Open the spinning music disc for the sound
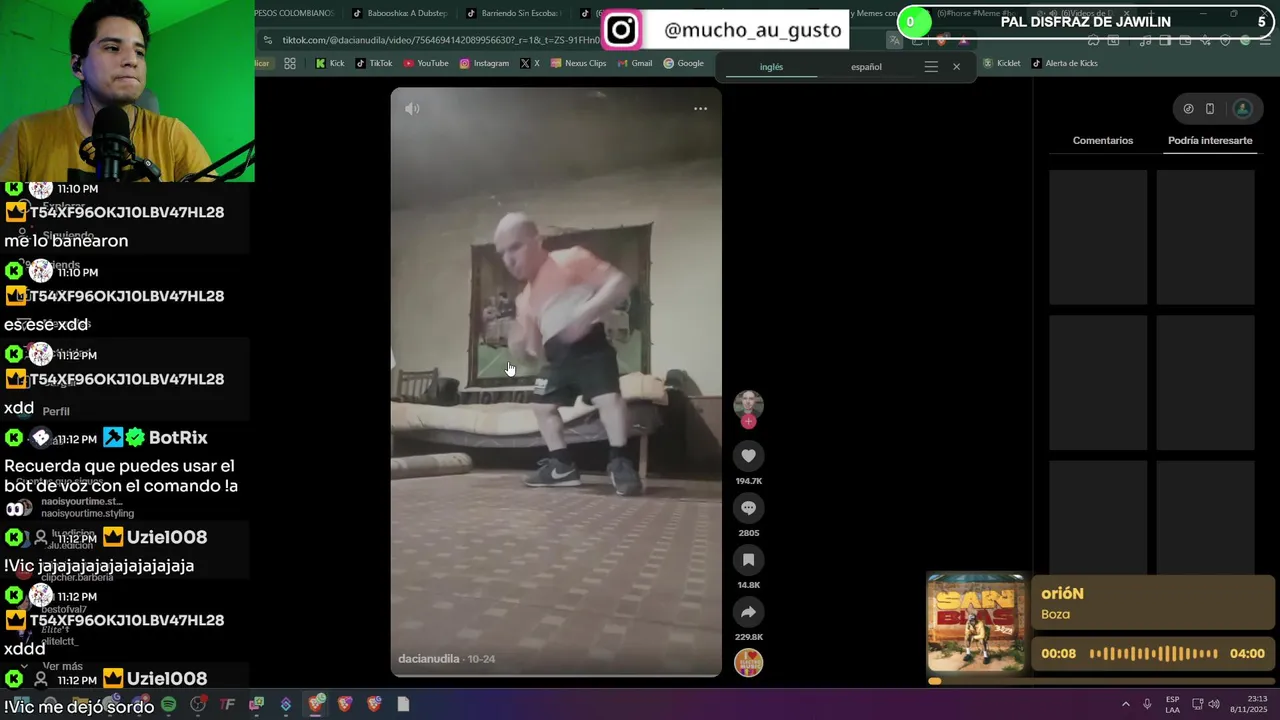 point(748,663)
